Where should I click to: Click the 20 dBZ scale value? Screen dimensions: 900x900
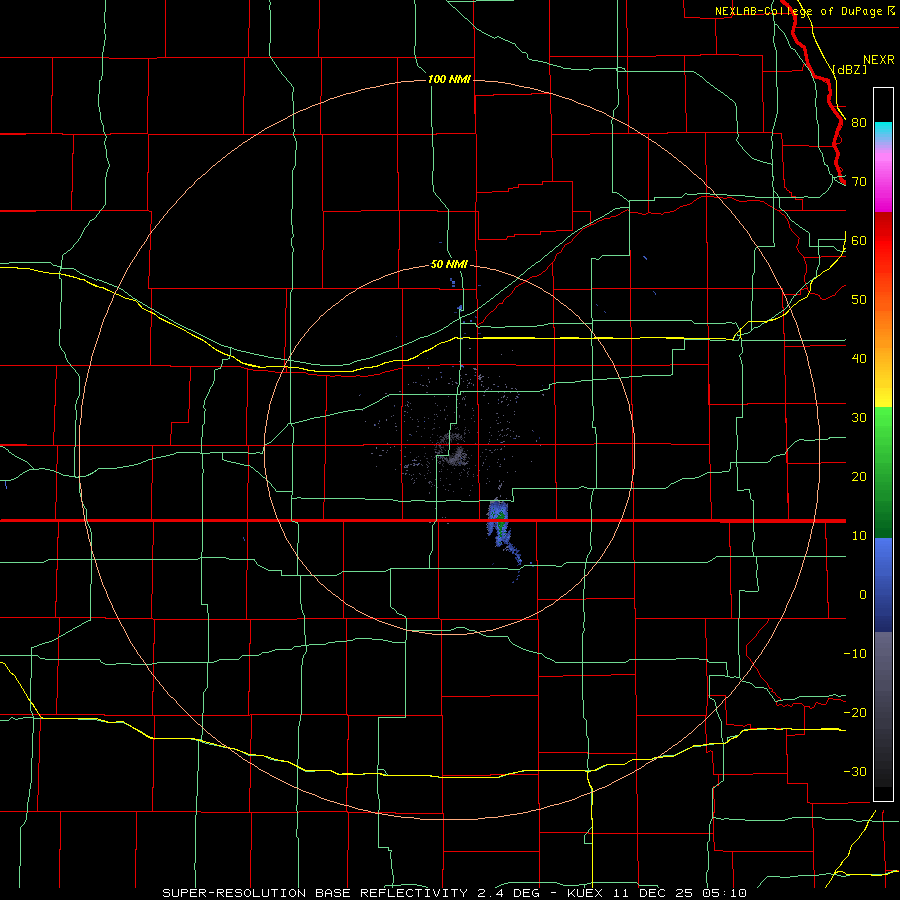(859, 477)
